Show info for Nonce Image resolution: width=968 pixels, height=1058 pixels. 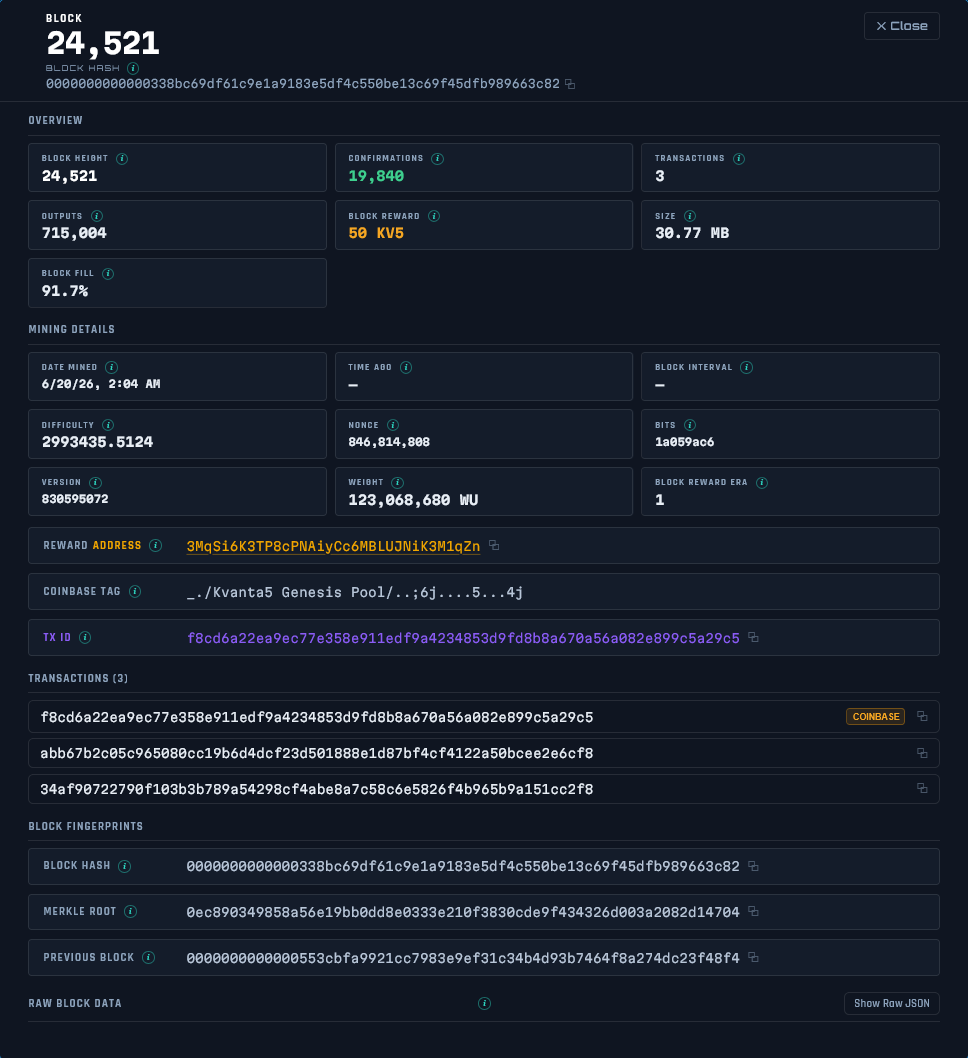[393, 425]
